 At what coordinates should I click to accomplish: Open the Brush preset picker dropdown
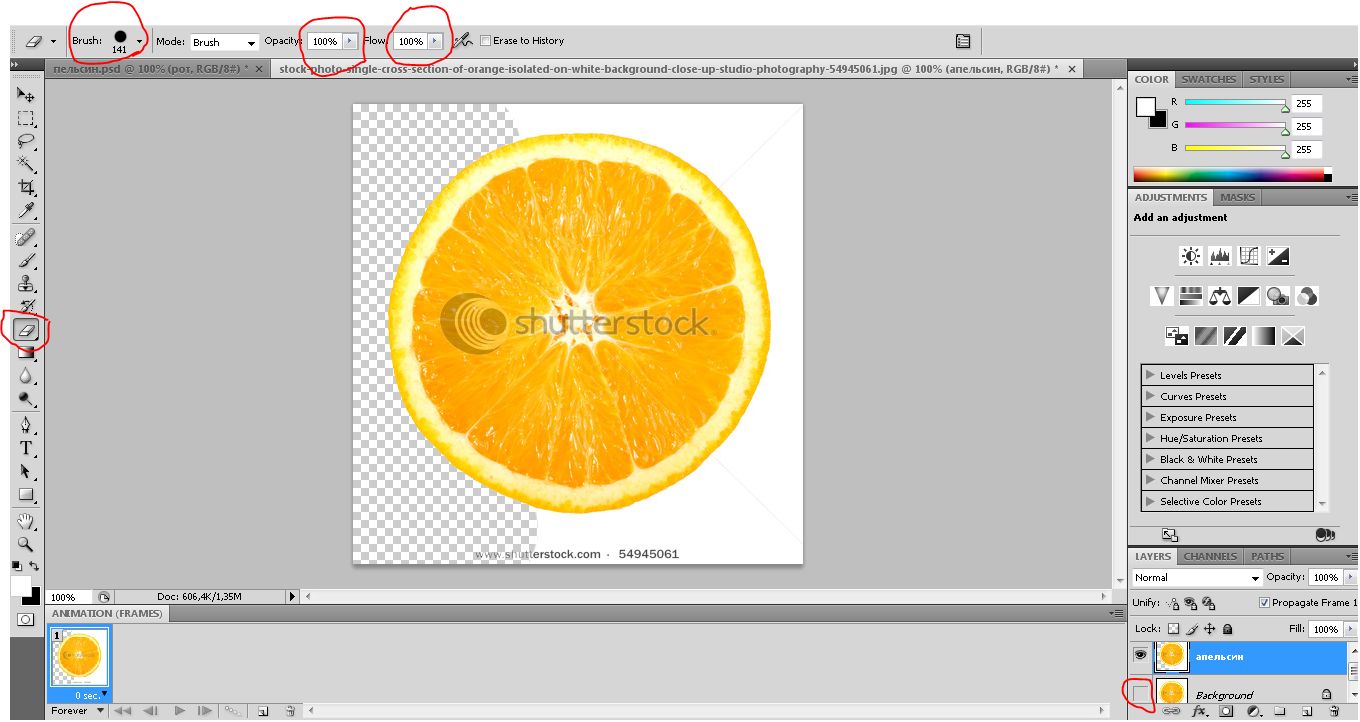click(x=139, y=42)
